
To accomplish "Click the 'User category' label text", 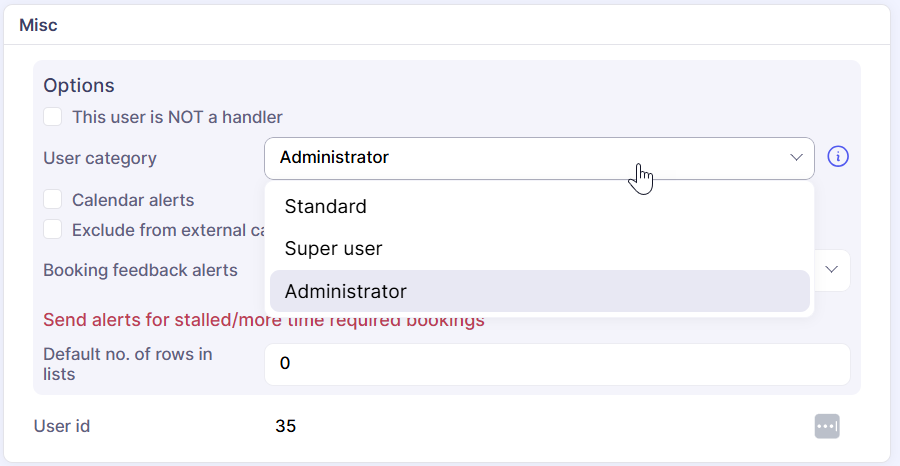I will point(100,158).
